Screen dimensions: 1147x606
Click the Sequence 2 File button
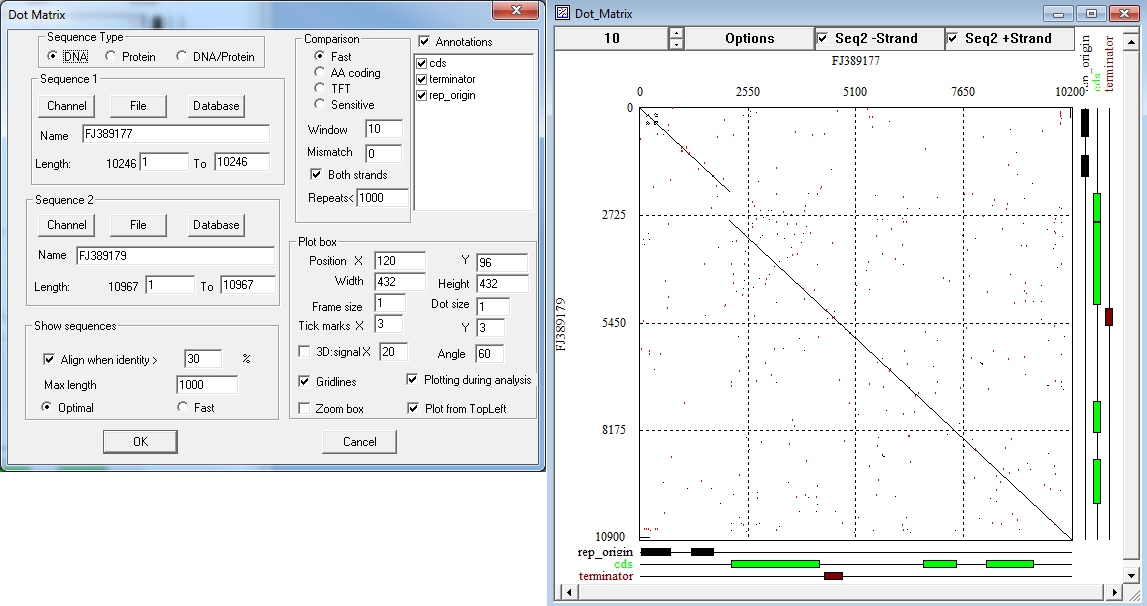click(x=138, y=225)
